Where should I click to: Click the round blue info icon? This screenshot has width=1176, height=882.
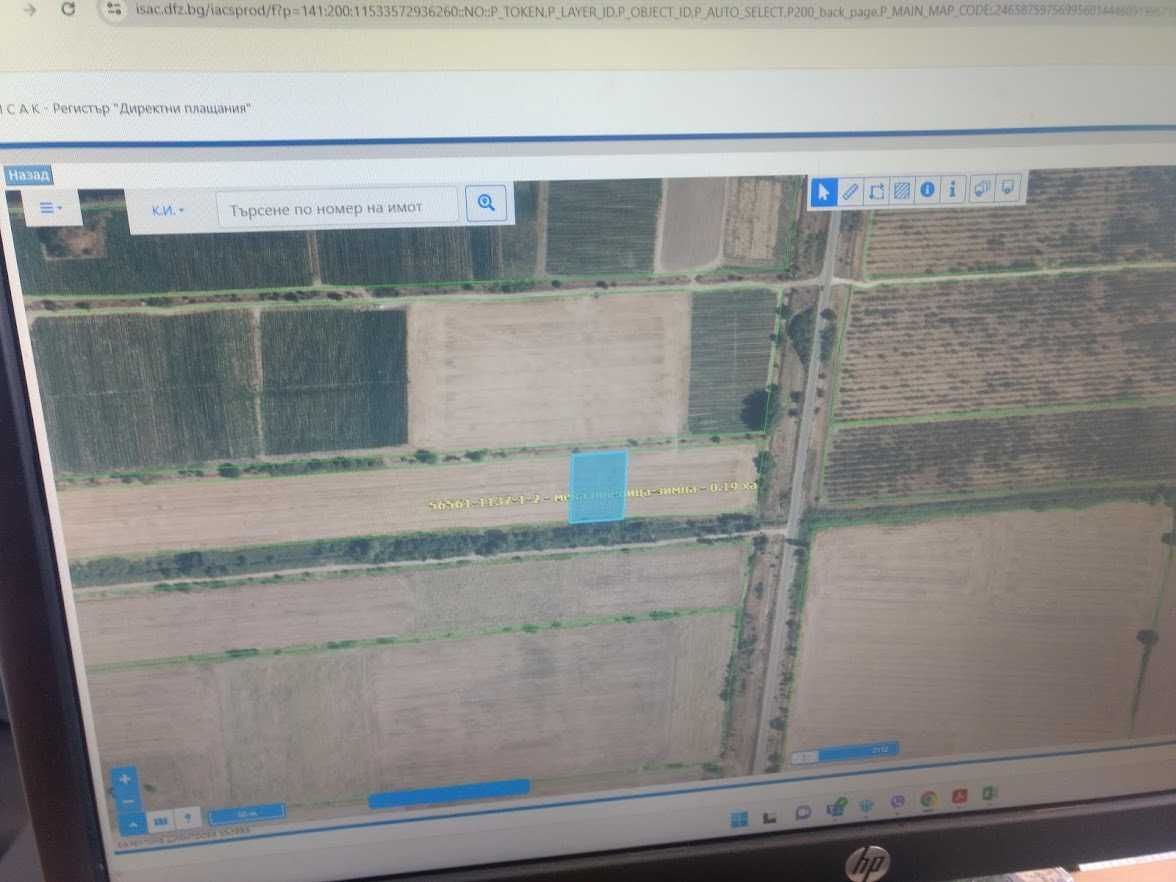tap(927, 189)
